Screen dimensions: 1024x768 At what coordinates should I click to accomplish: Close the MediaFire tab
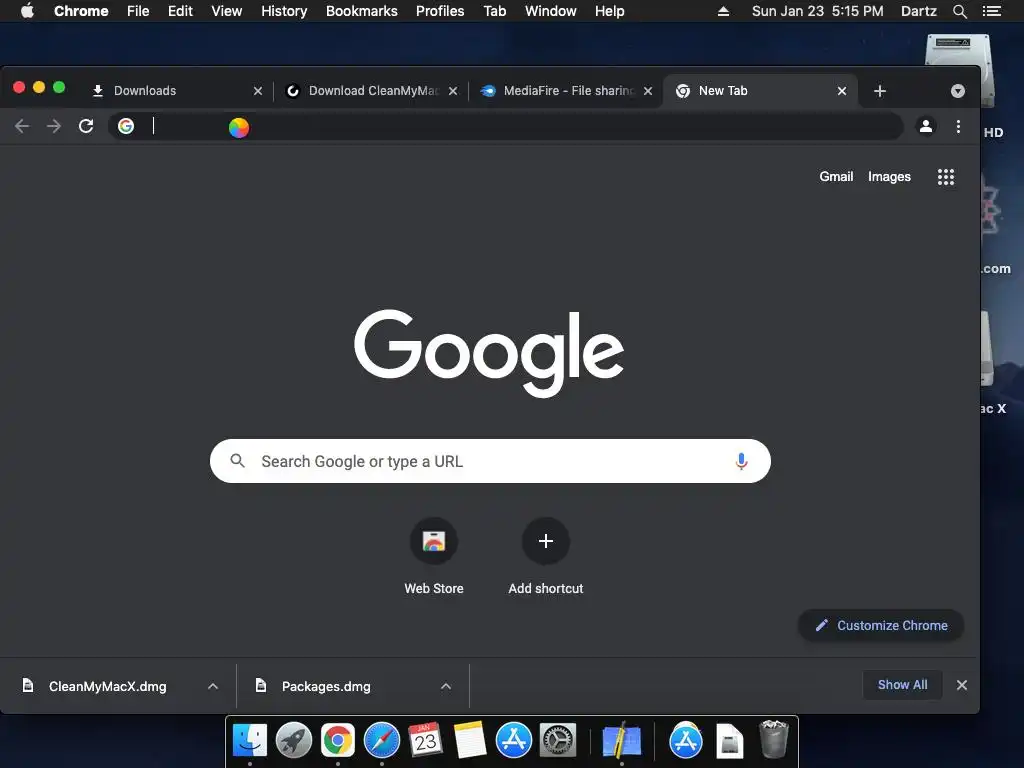coord(648,91)
